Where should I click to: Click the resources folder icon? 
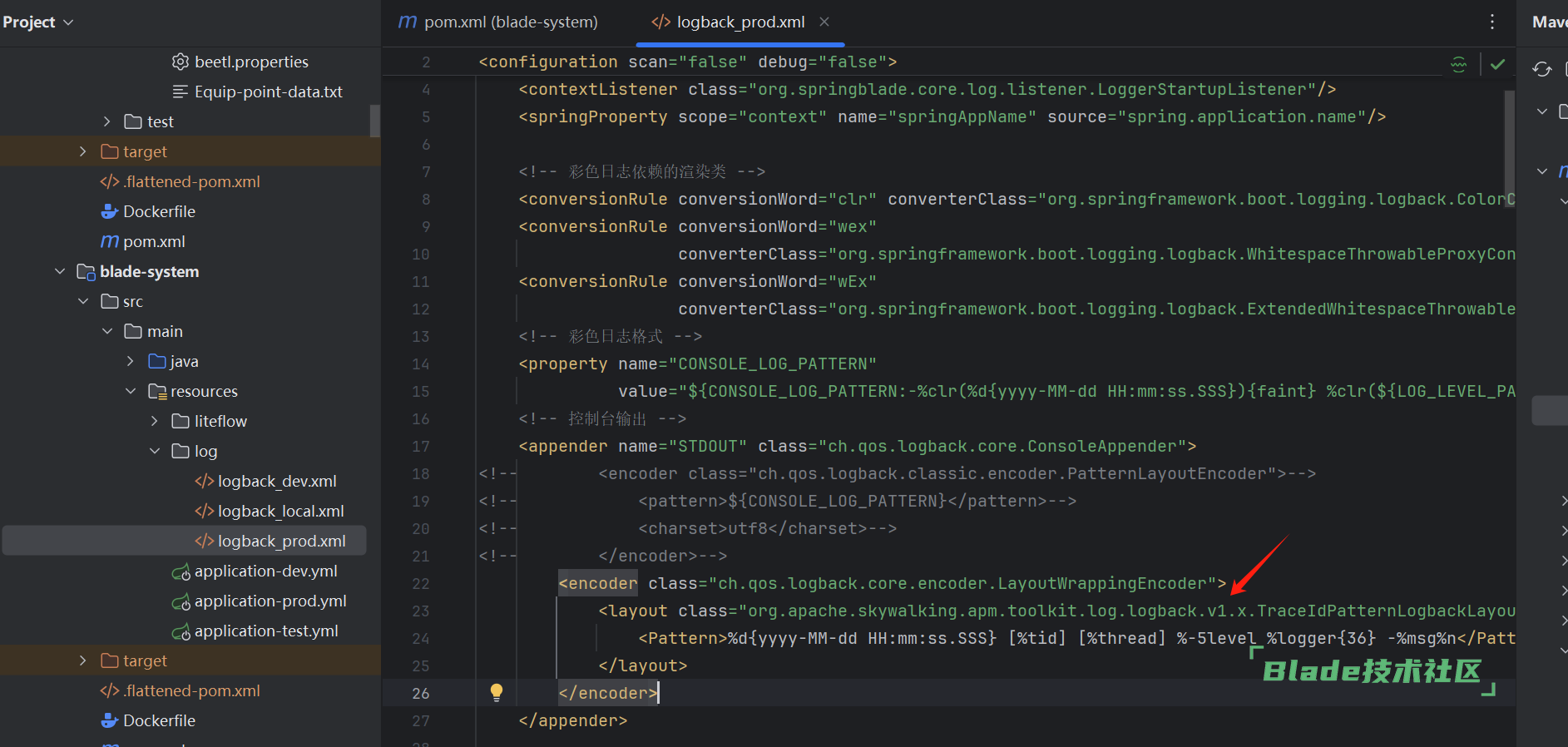point(157,391)
